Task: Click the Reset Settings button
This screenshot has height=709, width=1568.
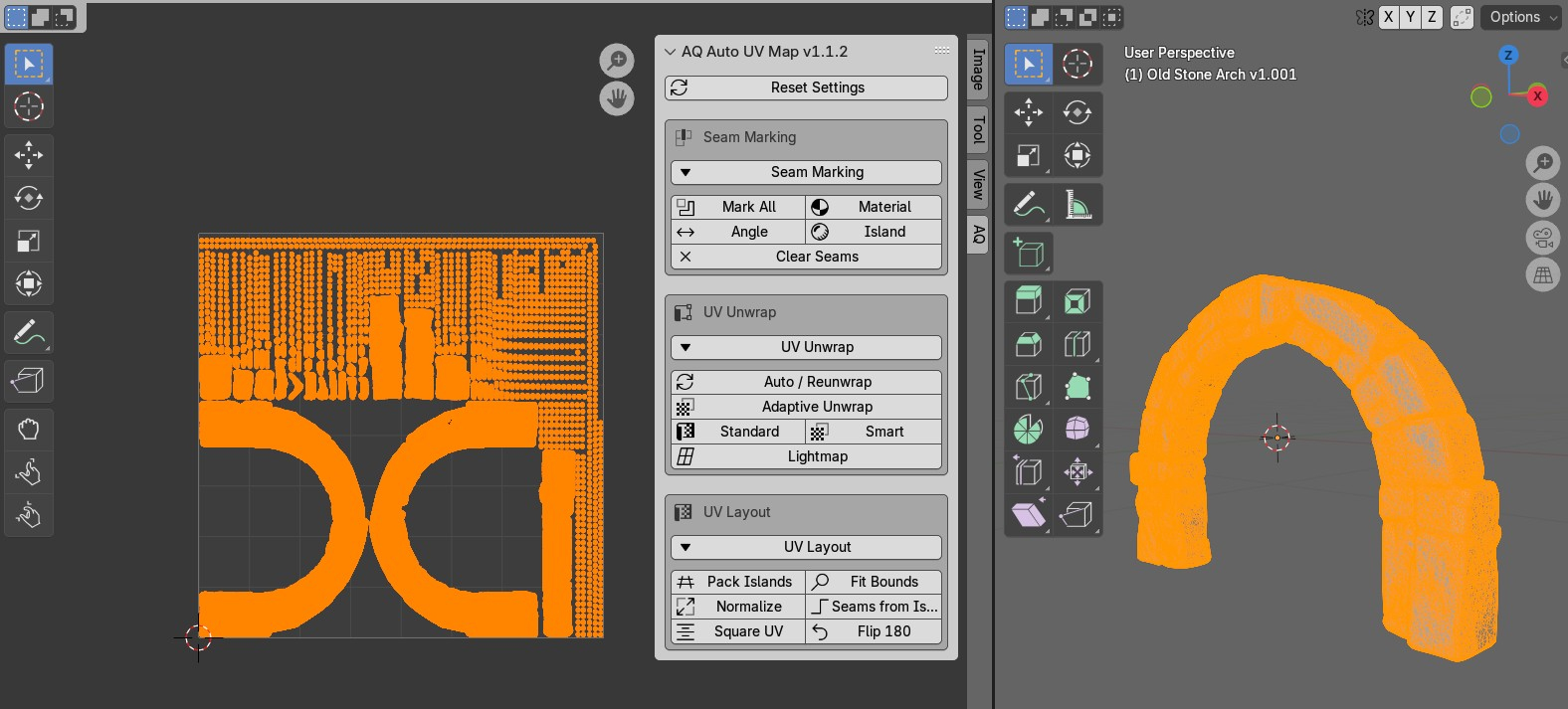Action: (x=806, y=88)
